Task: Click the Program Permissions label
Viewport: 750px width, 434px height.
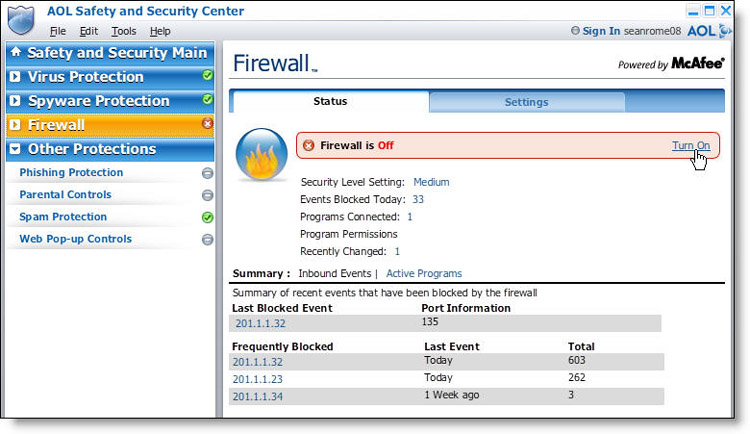Action: (349, 234)
